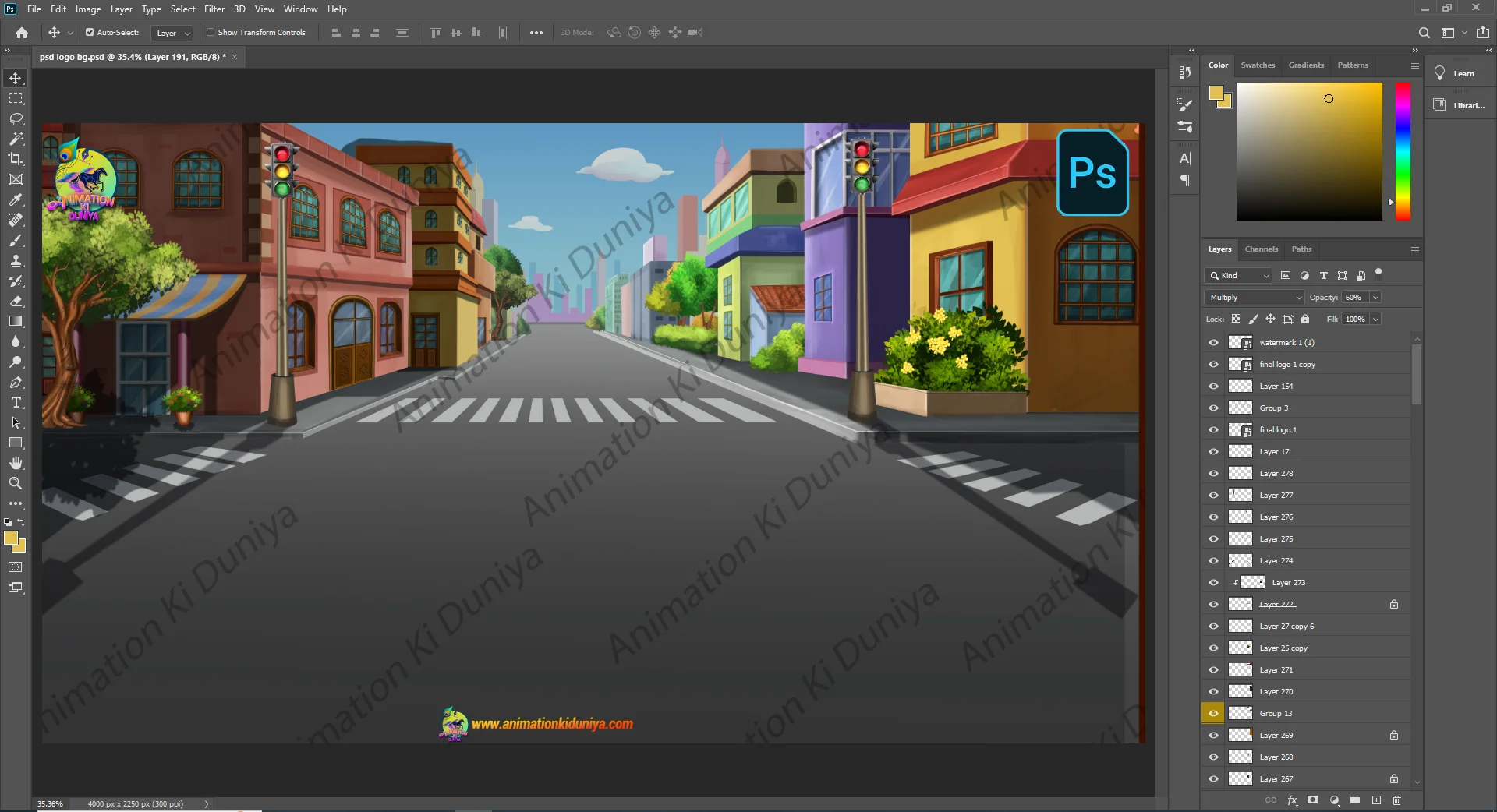Switch to the Channels tab

(x=1261, y=249)
